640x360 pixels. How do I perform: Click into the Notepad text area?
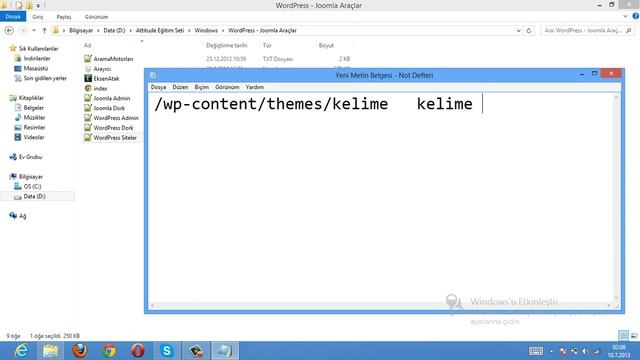(x=381, y=198)
